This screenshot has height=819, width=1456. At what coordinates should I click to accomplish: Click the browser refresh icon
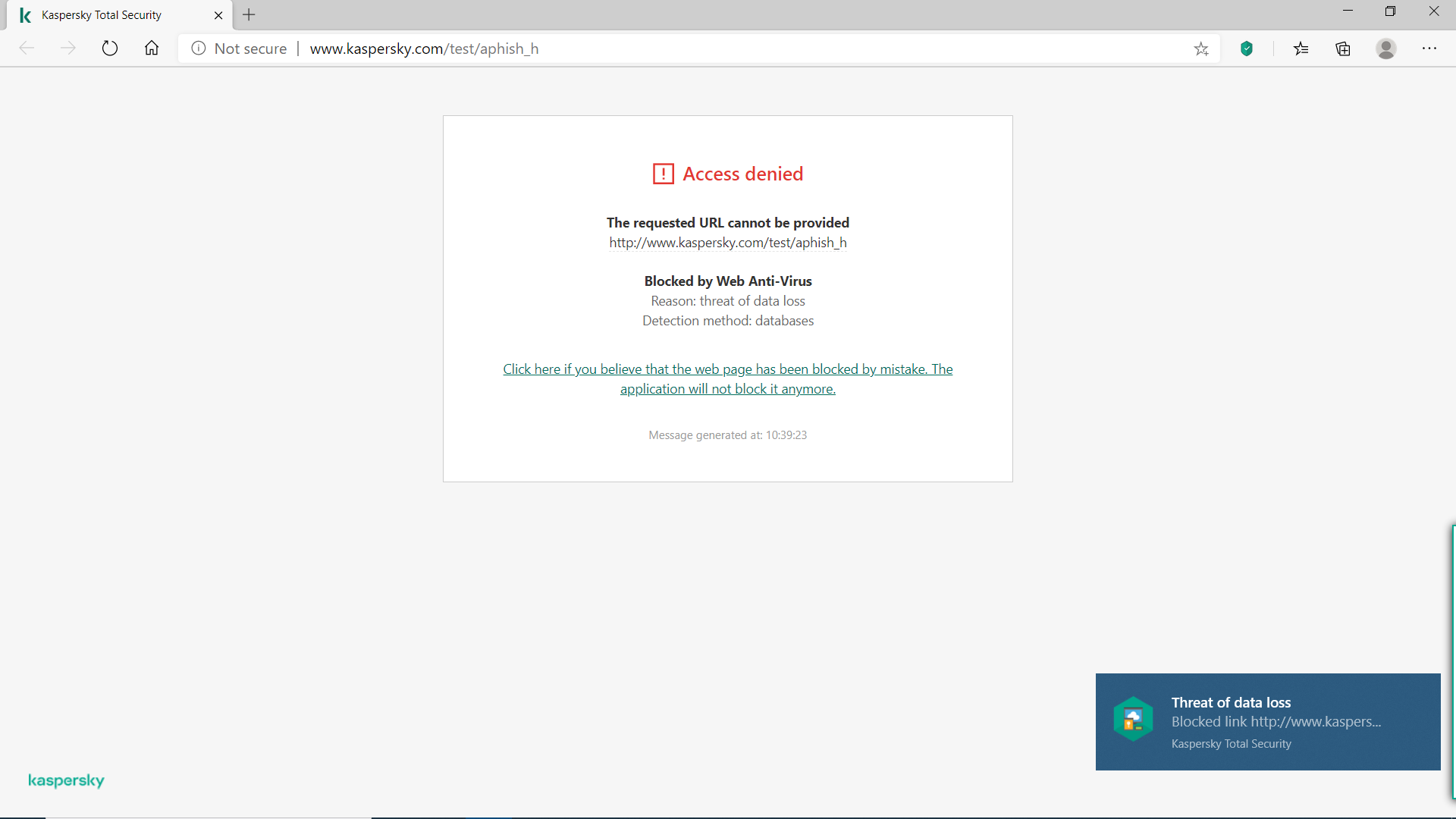click(110, 49)
